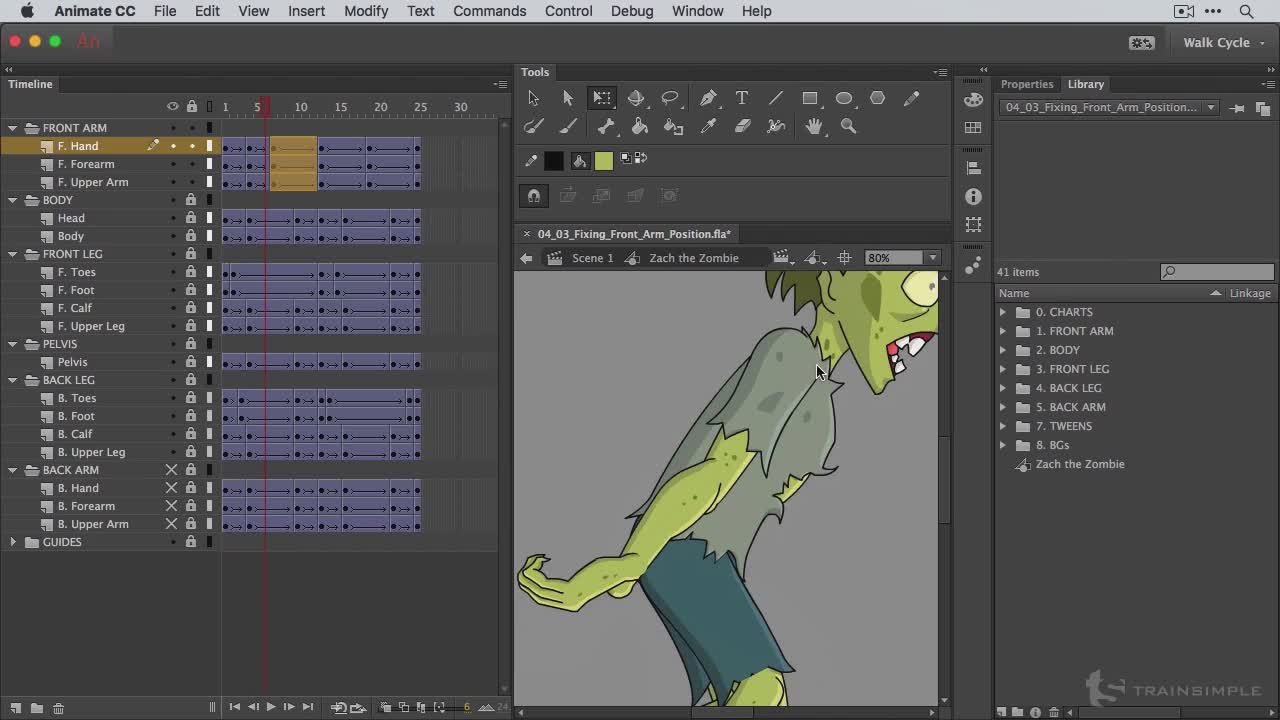
Task: Select the 3D Rotation tool
Action: [636, 98]
